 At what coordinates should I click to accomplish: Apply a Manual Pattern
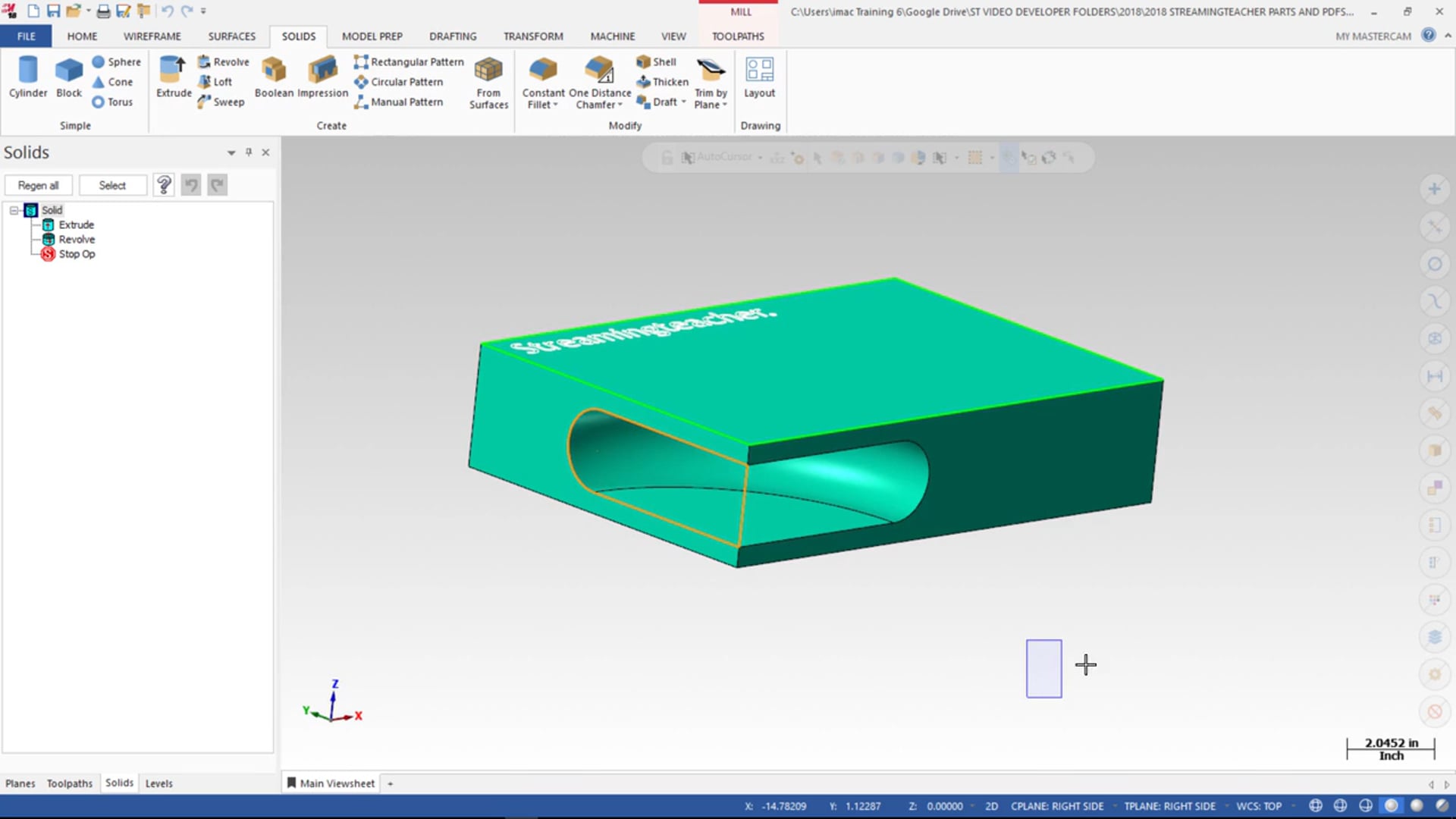click(x=398, y=102)
